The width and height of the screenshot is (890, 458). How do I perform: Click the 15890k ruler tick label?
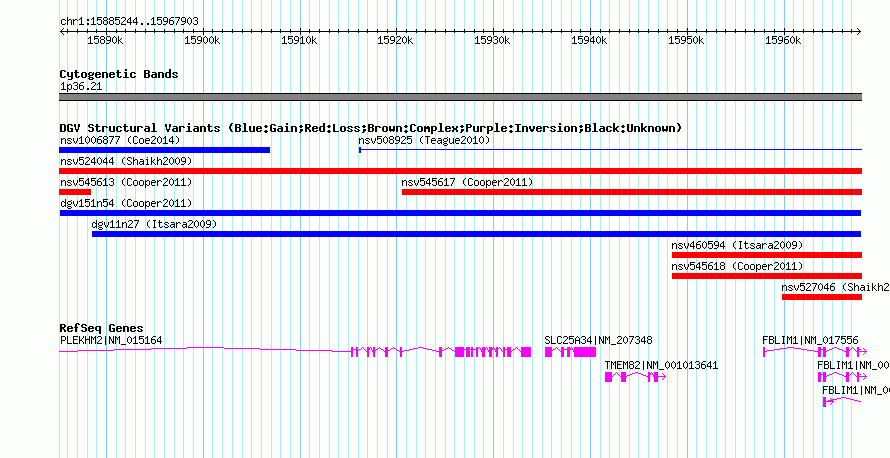(x=106, y=40)
